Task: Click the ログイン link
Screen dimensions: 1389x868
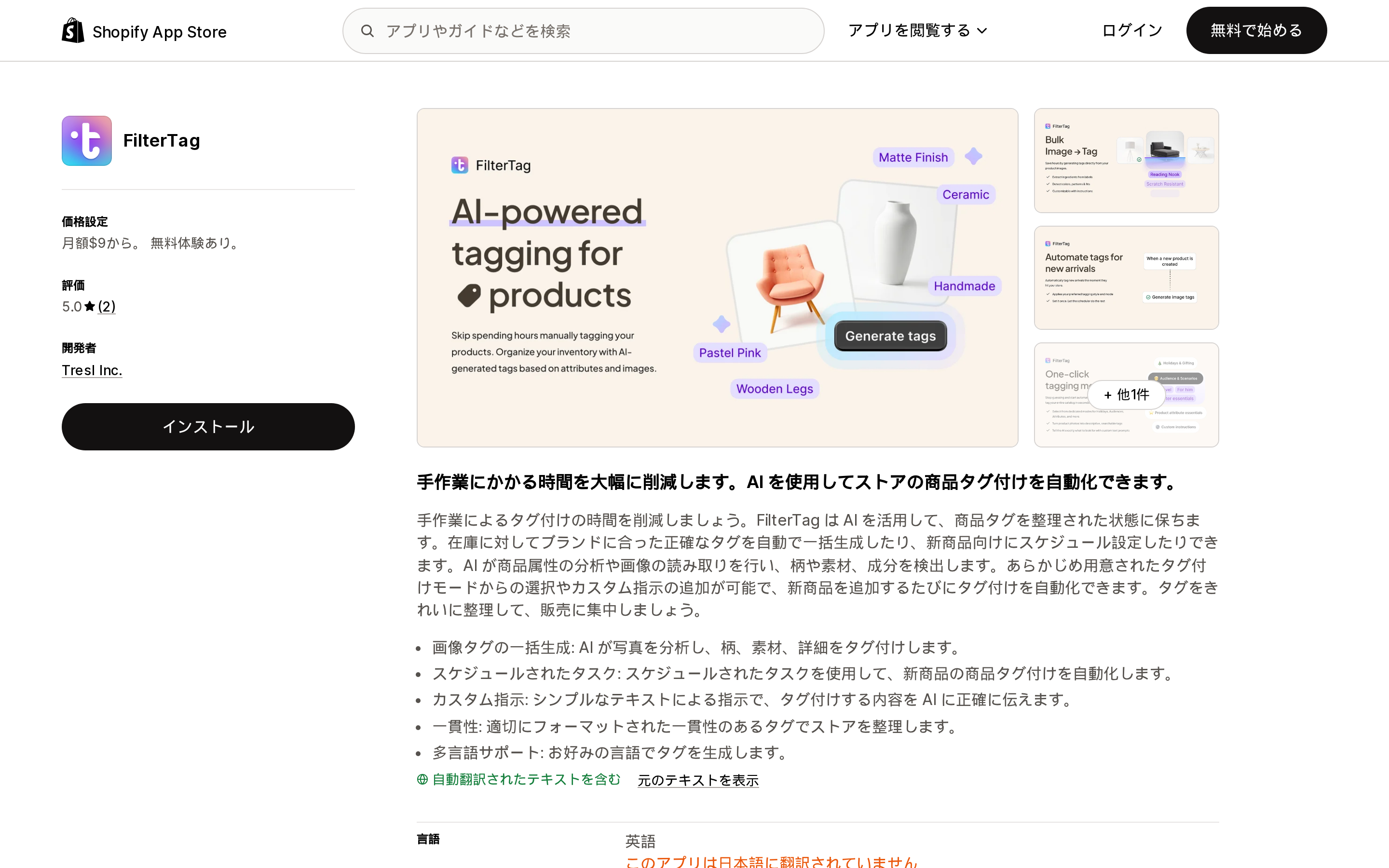Action: coord(1132,30)
